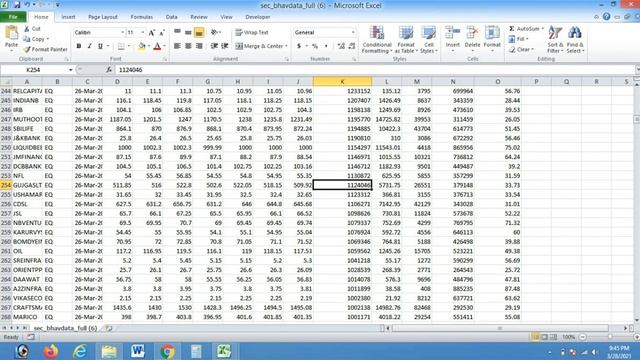The image size is (640, 360).
Task: Open Find & Select menu
Action: (575, 40)
